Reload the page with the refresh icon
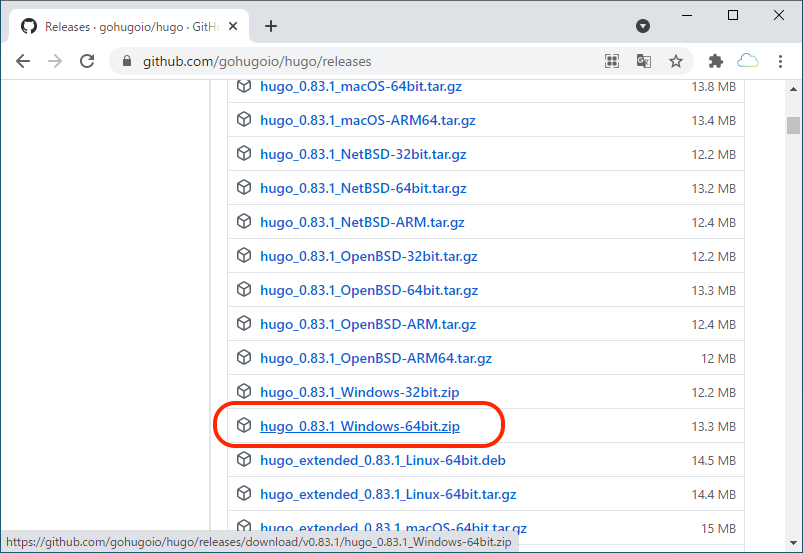 tap(87, 61)
